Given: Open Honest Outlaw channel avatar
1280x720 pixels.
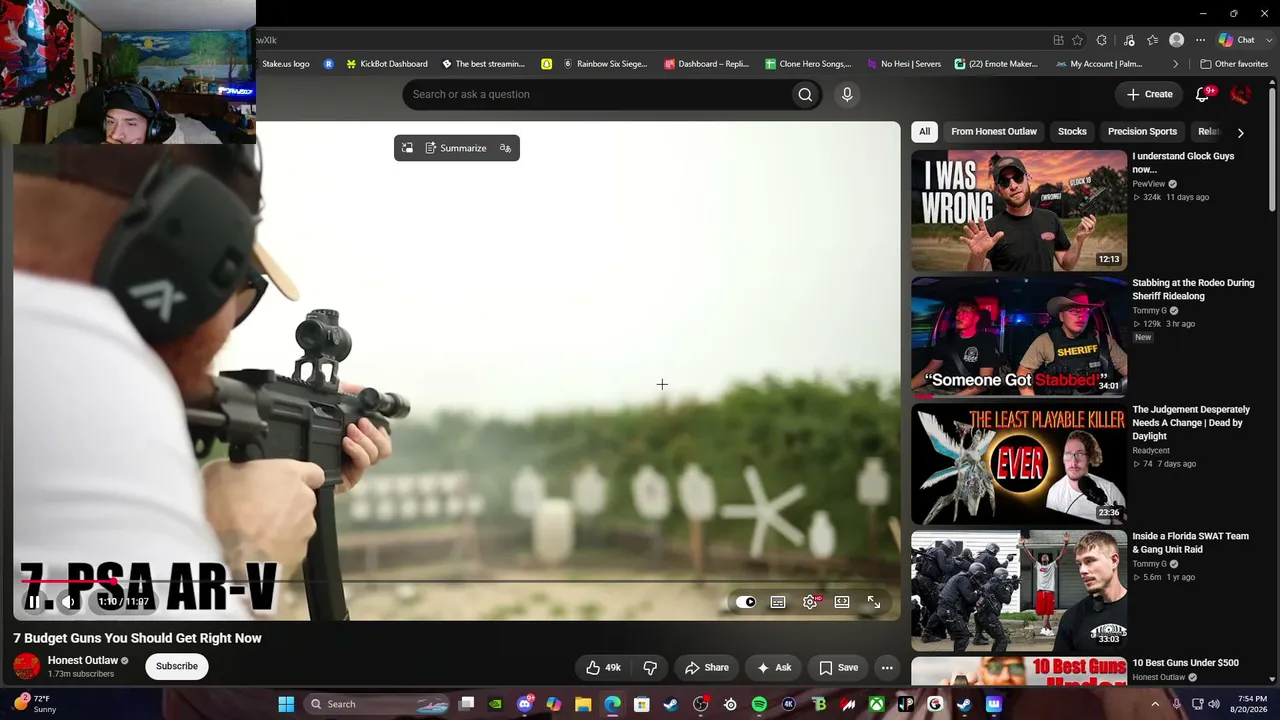Looking at the screenshot, I should point(27,666).
